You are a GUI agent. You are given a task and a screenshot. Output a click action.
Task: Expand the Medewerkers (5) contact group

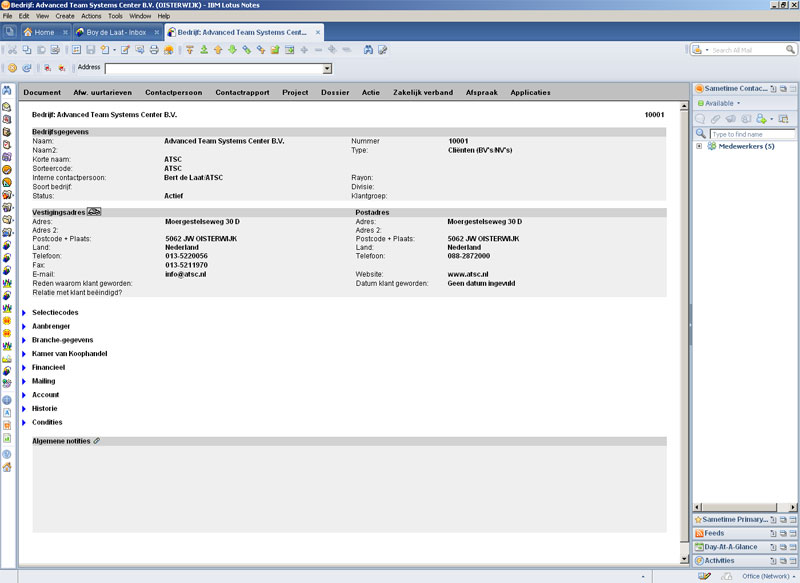tap(699, 146)
